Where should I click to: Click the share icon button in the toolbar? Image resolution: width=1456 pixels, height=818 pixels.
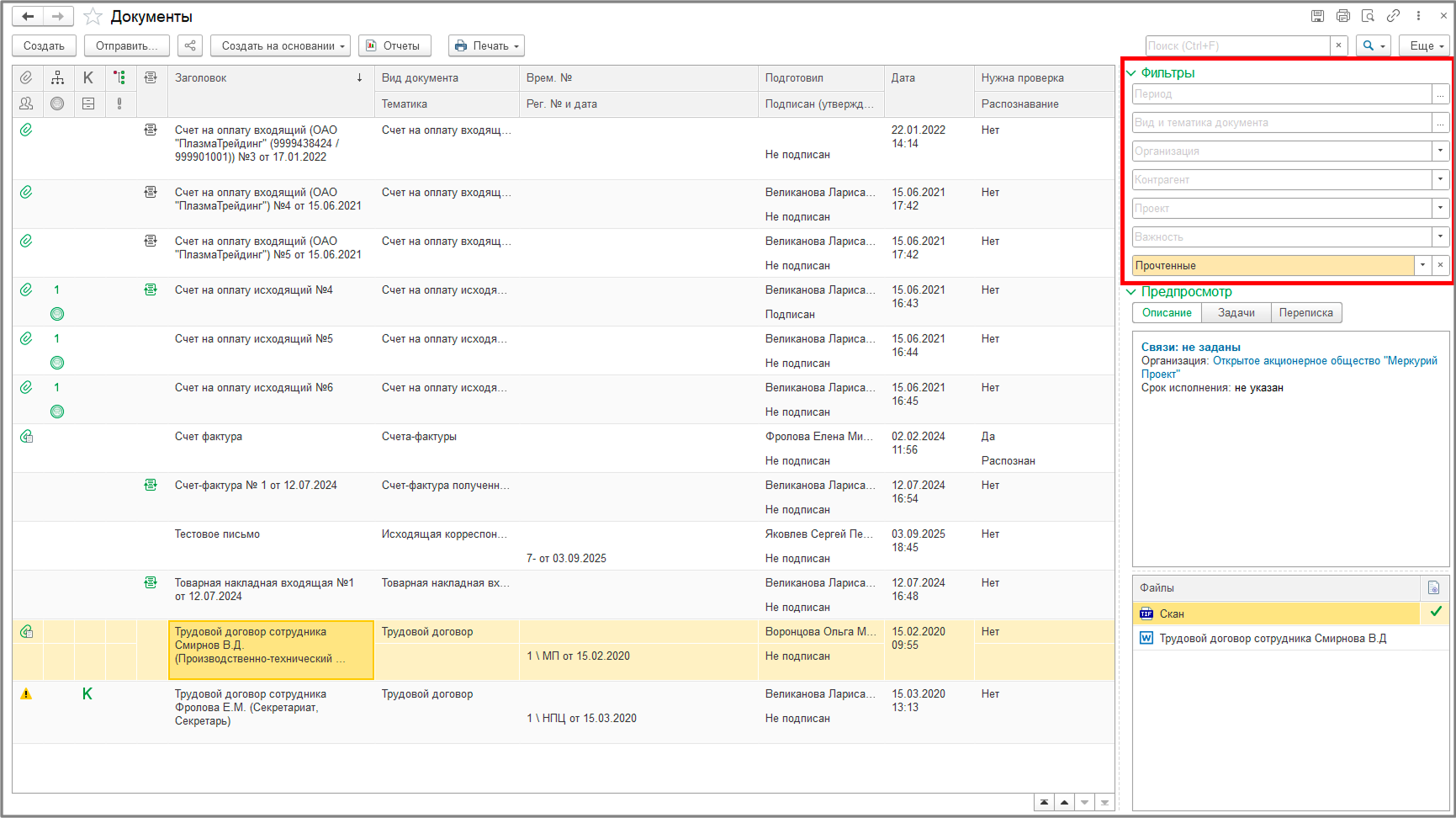[x=190, y=45]
